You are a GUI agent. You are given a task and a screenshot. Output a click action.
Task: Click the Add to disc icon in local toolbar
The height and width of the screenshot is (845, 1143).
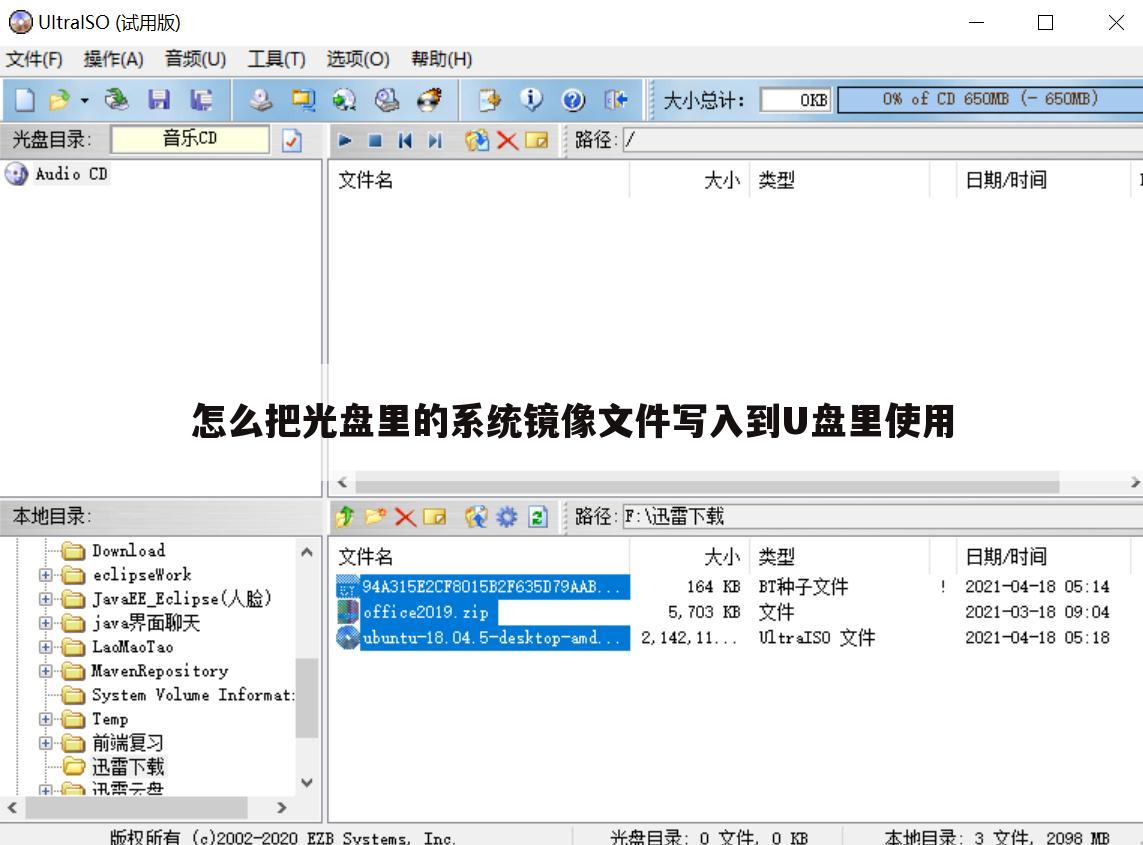[x=477, y=517]
